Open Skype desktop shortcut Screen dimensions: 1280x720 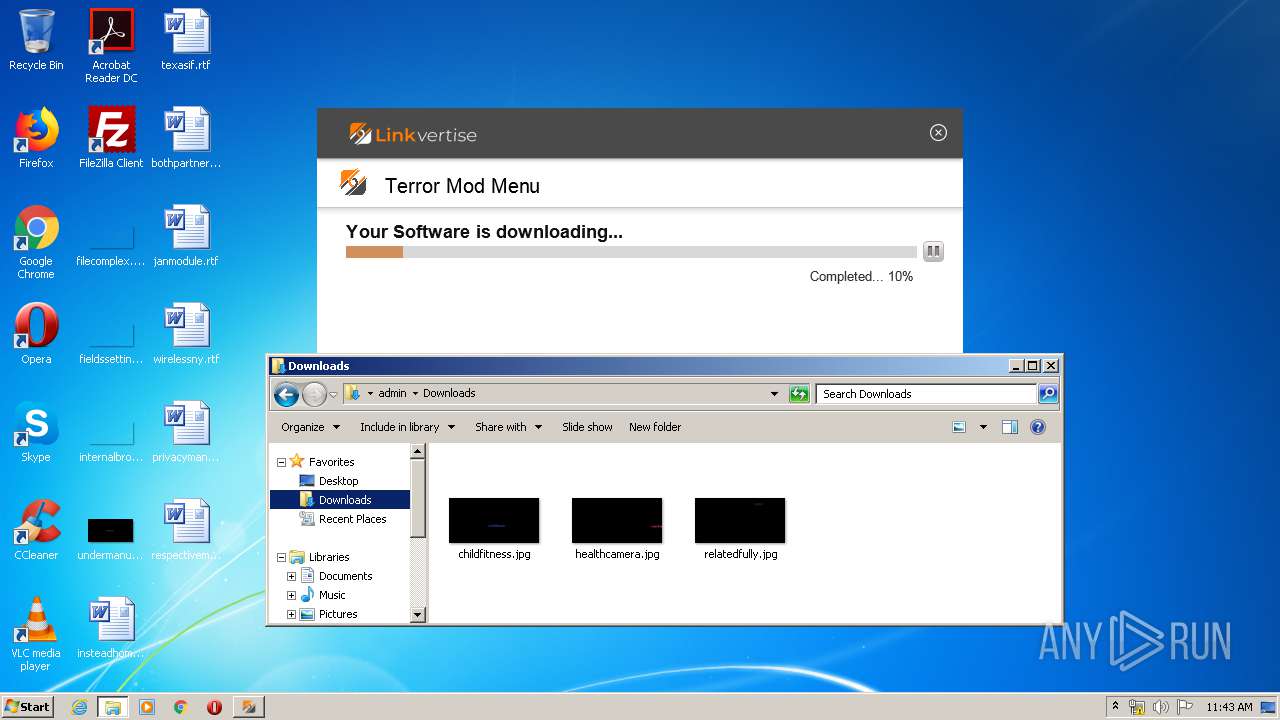(36, 432)
